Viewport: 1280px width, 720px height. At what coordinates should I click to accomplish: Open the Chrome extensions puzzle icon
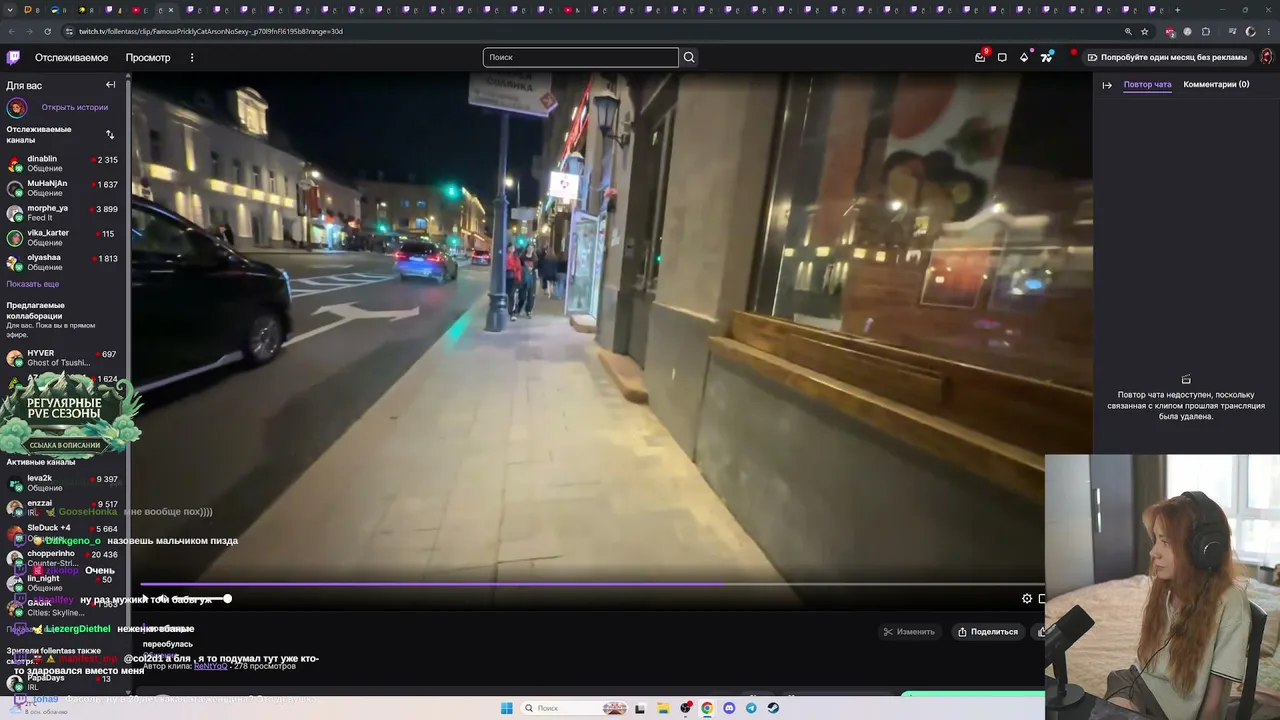[x=1206, y=31]
